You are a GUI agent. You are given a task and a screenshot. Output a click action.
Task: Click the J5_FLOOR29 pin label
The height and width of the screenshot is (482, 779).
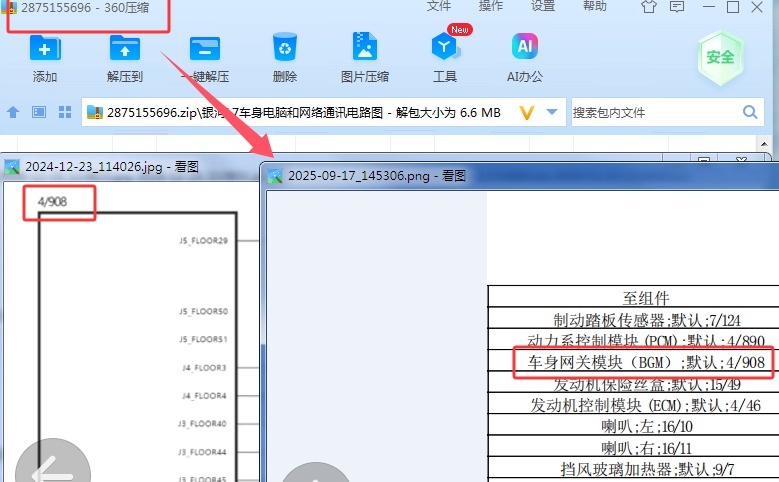click(203, 241)
